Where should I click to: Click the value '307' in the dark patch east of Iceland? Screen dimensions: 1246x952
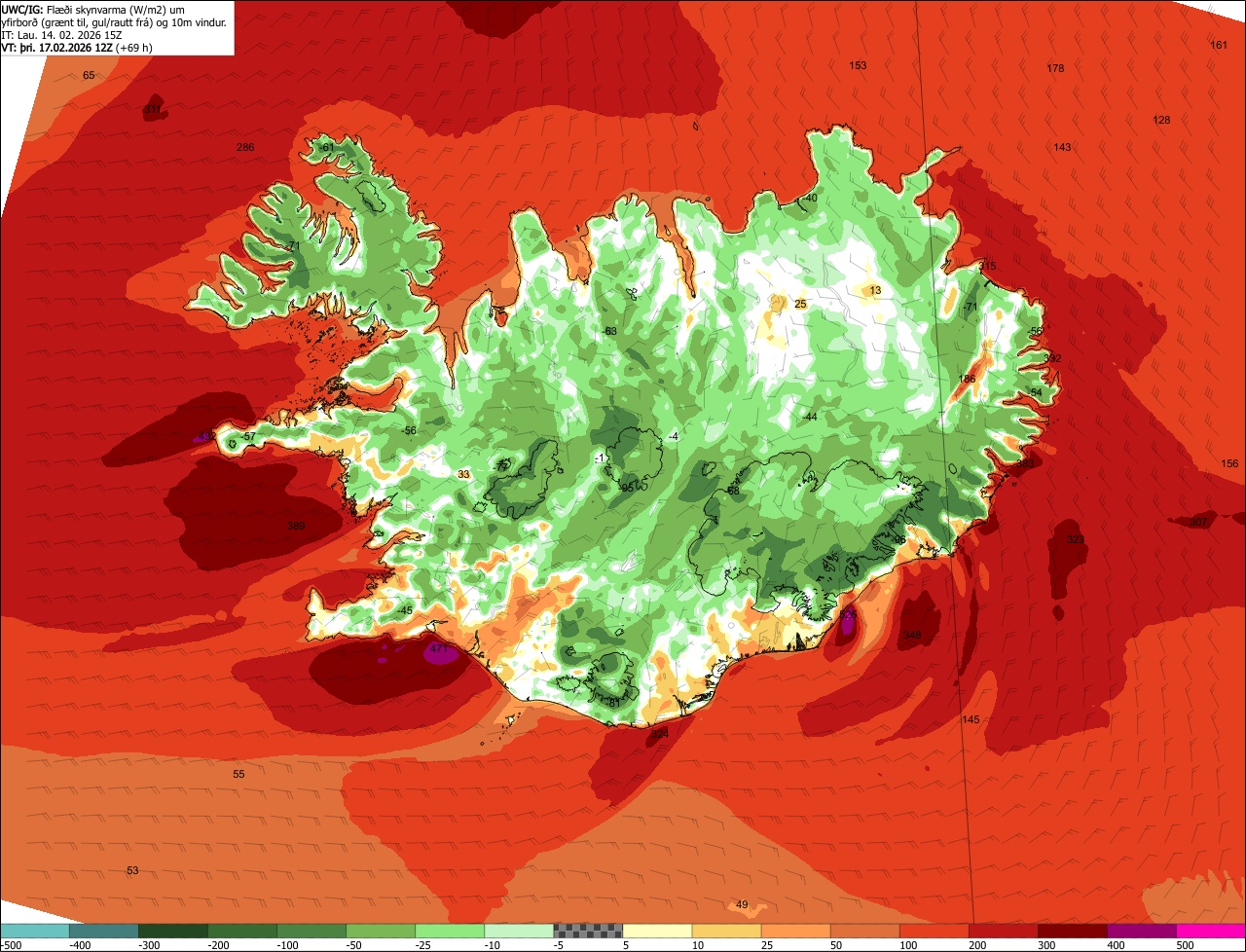1198,523
